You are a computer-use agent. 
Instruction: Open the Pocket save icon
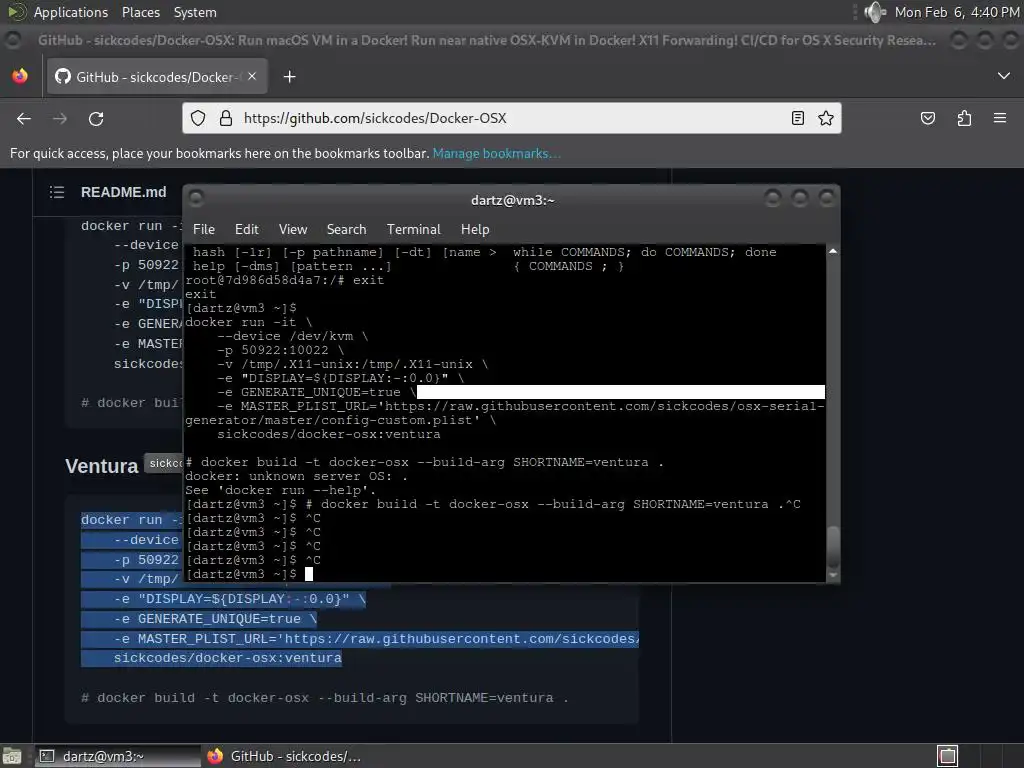pos(927,118)
